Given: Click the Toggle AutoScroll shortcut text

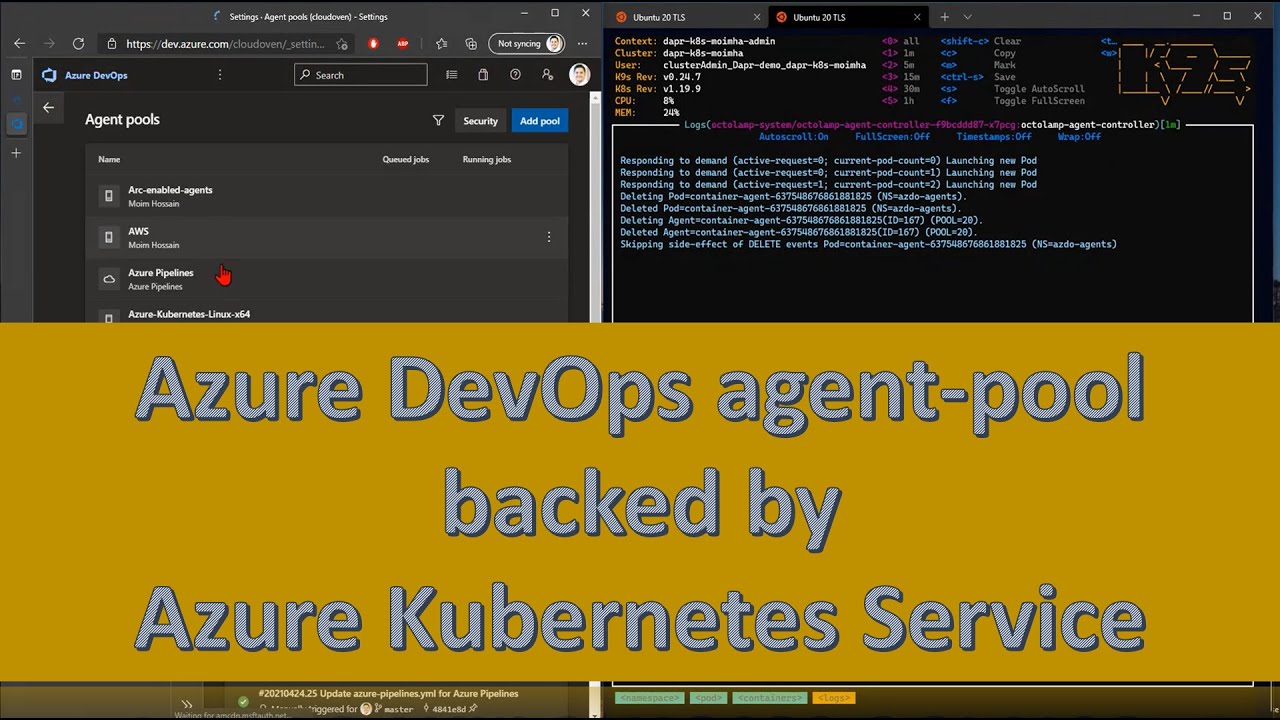Looking at the screenshot, I should (x=1039, y=89).
